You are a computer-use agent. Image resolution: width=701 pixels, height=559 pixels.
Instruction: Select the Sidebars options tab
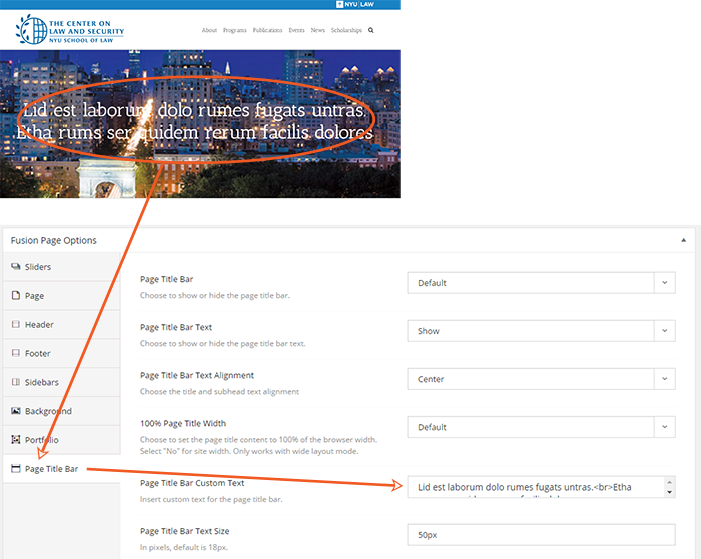coord(62,382)
